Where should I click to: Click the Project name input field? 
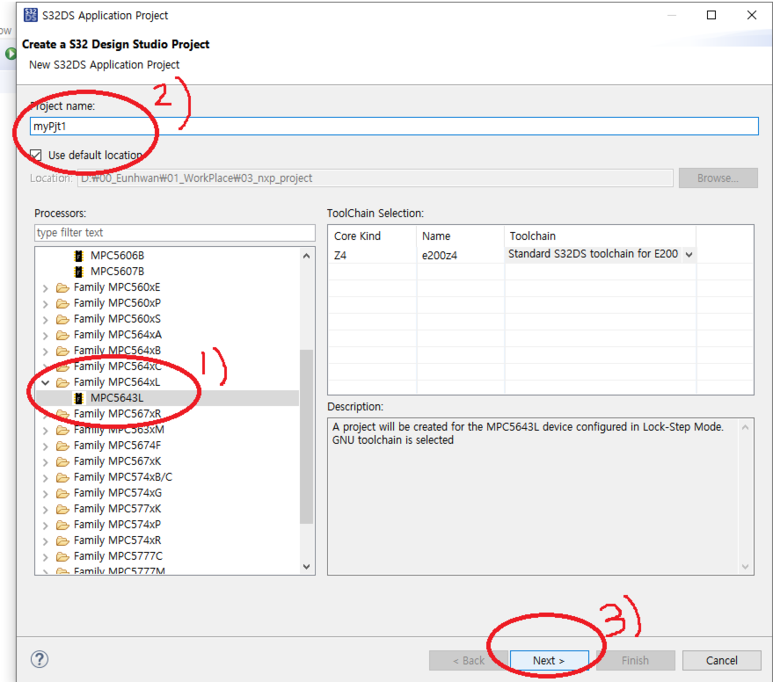(x=394, y=126)
